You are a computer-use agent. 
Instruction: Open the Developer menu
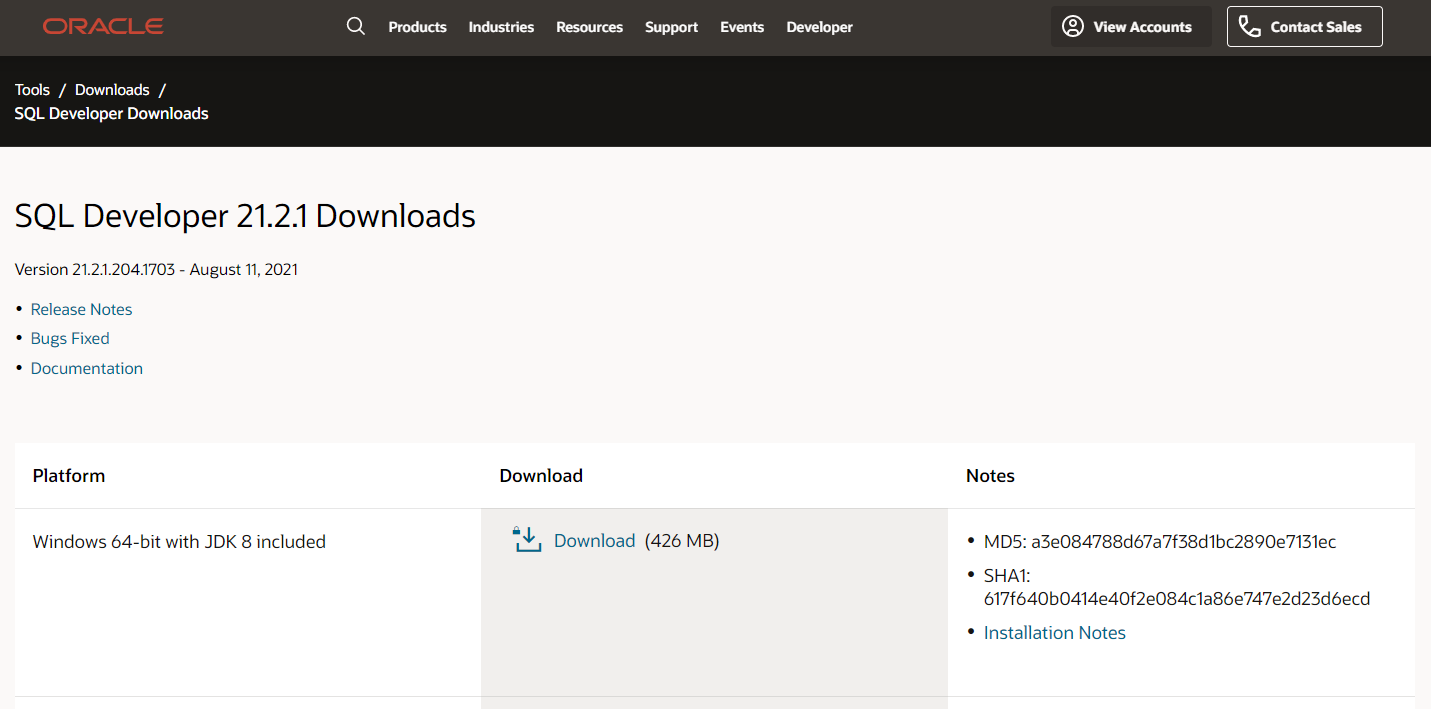coord(819,27)
